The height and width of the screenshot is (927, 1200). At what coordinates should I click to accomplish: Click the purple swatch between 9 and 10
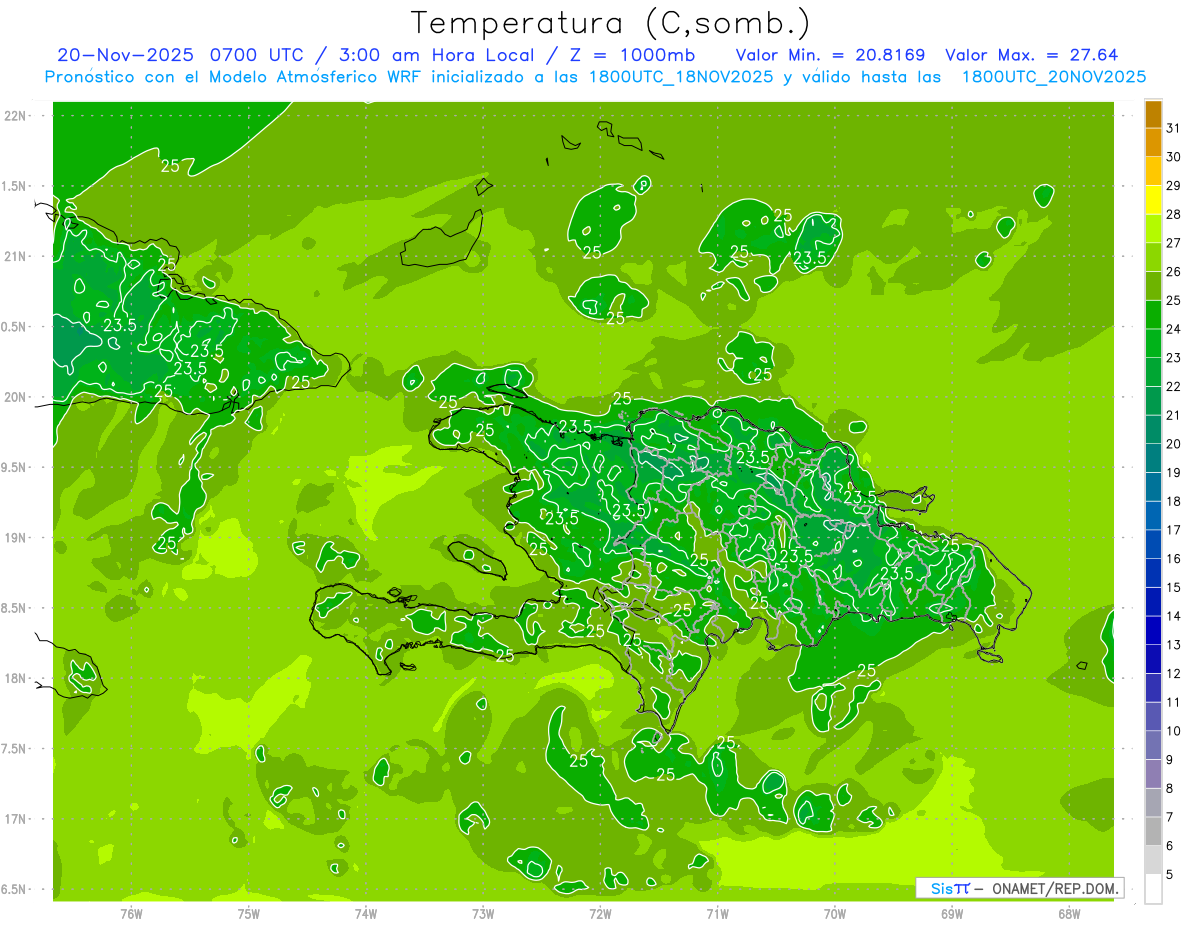point(1153,745)
